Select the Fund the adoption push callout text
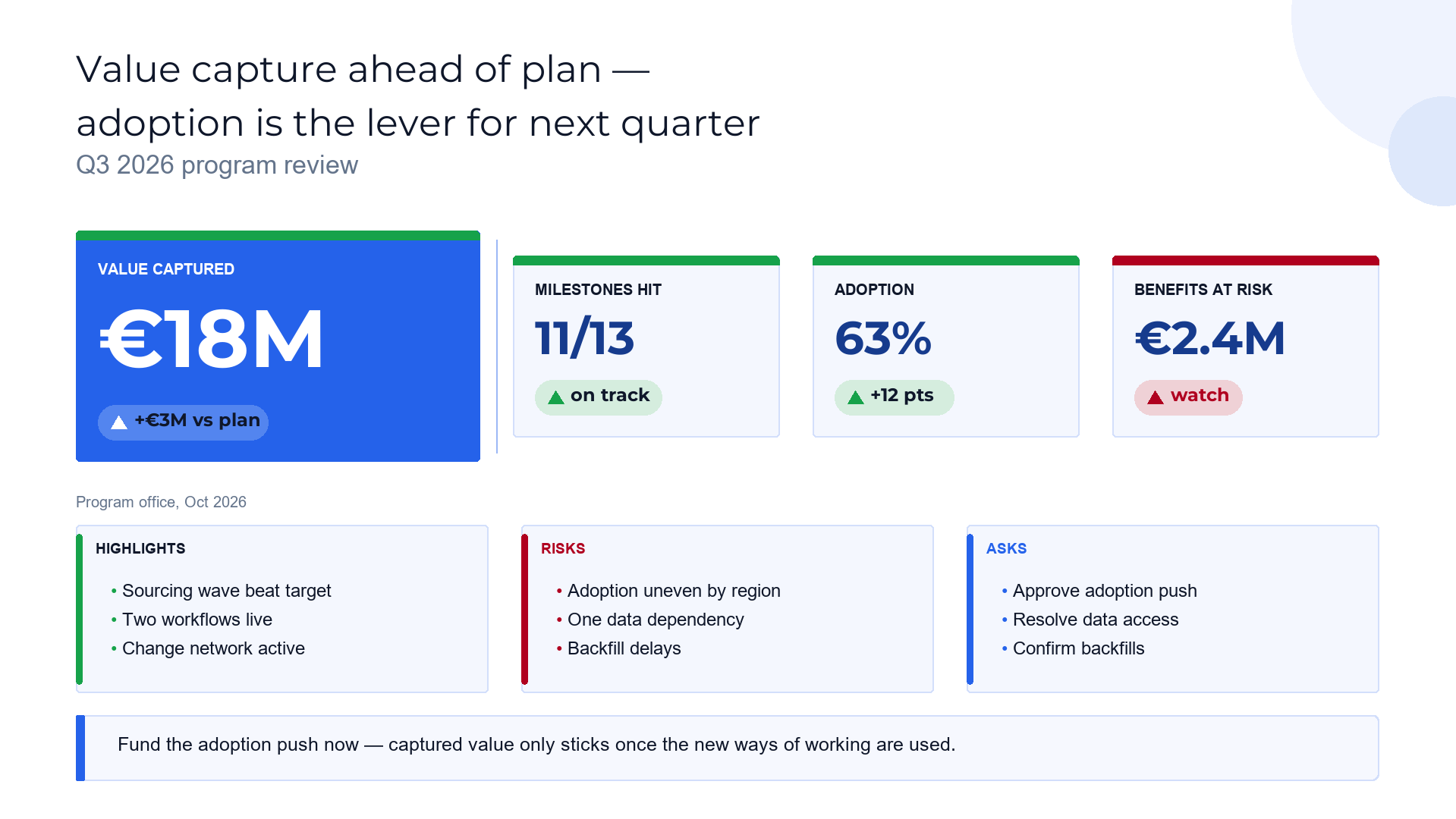The image size is (1456, 819). coord(536,745)
